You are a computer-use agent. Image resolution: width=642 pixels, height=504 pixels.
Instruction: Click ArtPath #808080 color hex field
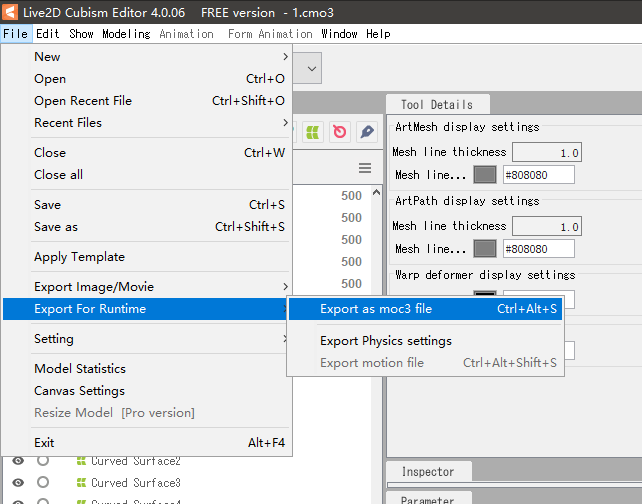point(538,249)
